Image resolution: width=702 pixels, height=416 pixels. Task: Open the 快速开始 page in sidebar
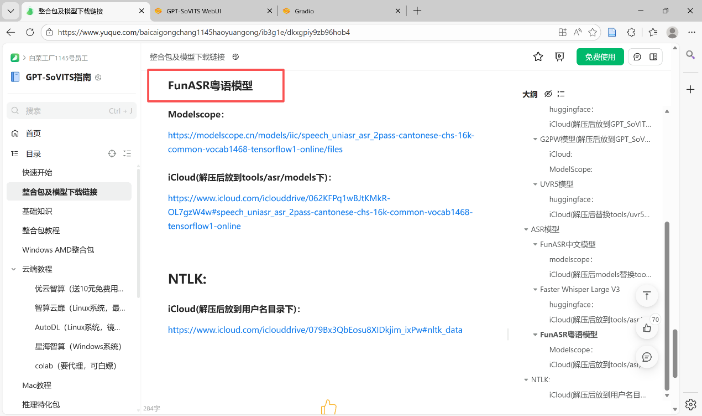(40, 172)
